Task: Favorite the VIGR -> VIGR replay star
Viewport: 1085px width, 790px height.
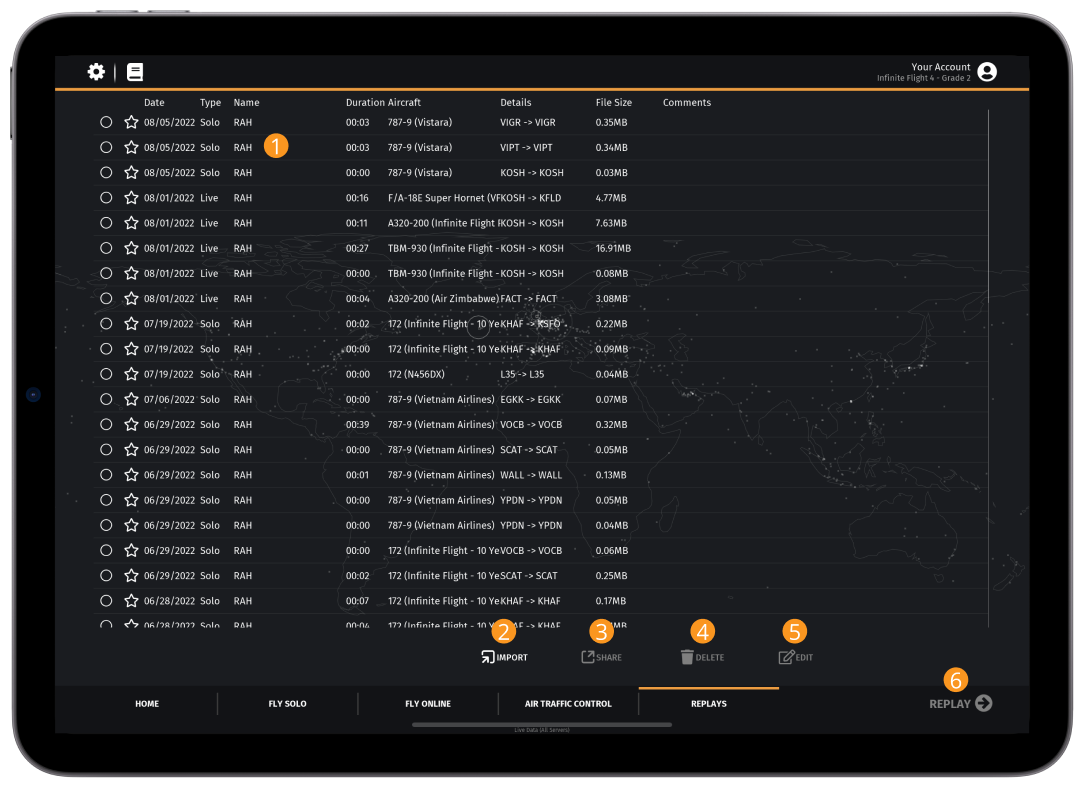Action: [x=131, y=122]
